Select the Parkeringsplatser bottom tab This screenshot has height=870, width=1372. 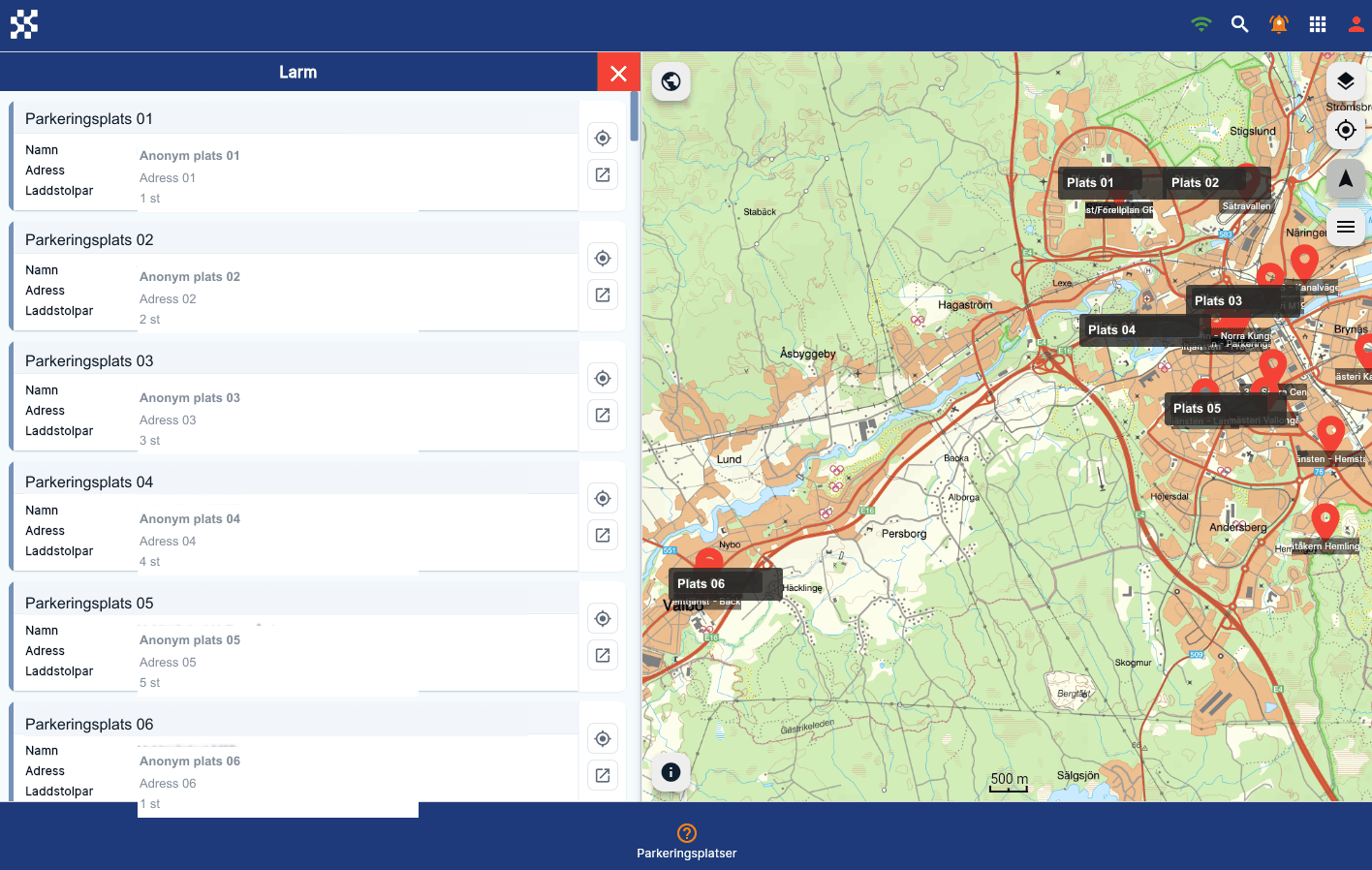[686, 841]
